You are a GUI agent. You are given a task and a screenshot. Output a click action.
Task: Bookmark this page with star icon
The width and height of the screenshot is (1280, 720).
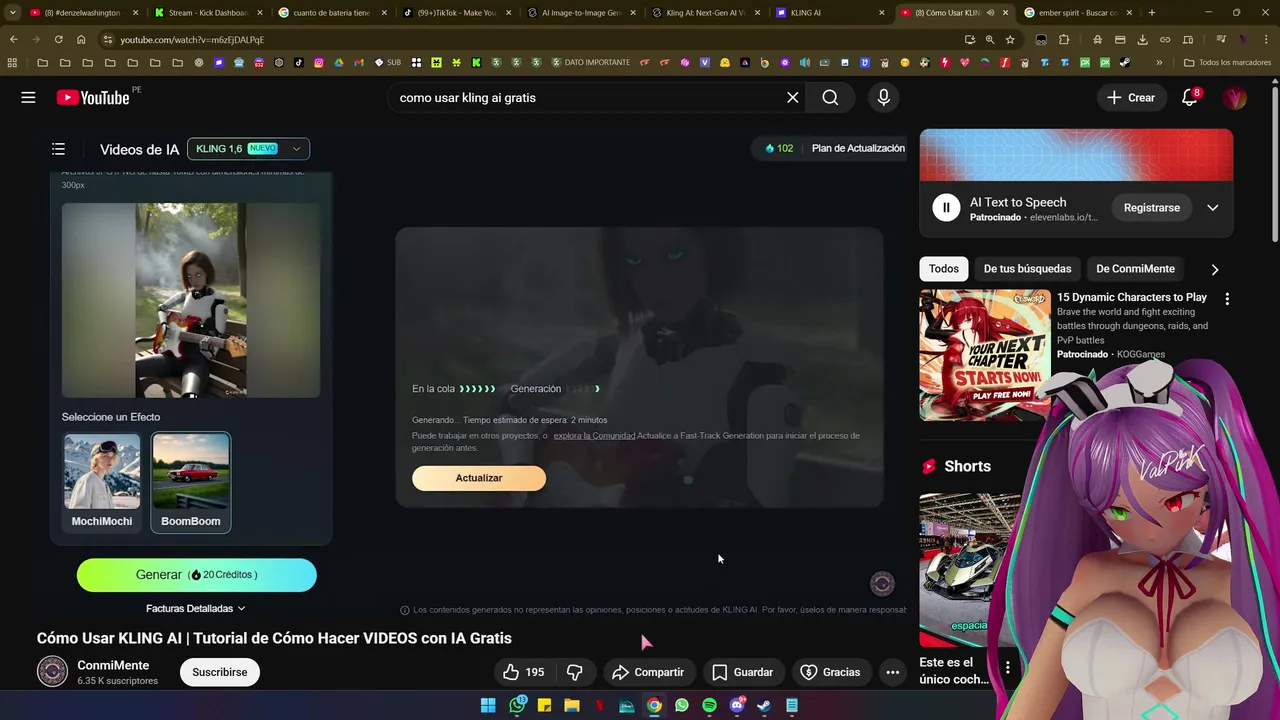[1010, 39]
